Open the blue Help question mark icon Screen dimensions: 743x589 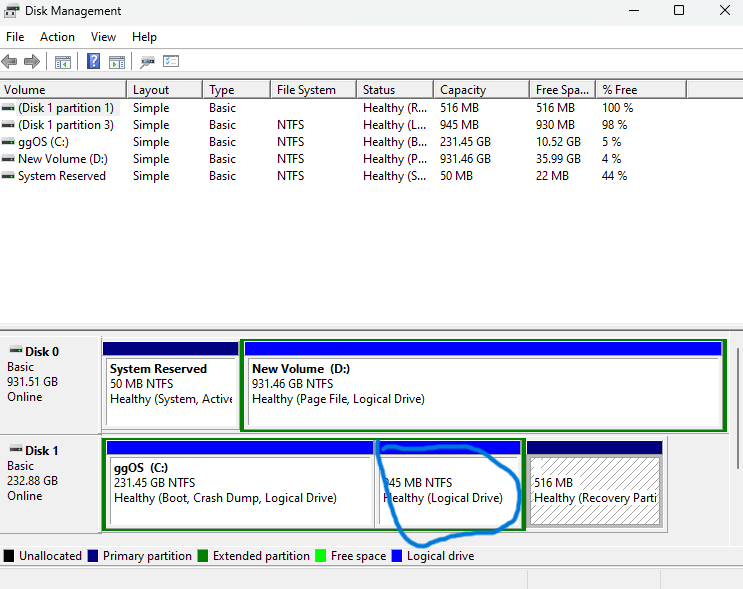point(93,61)
